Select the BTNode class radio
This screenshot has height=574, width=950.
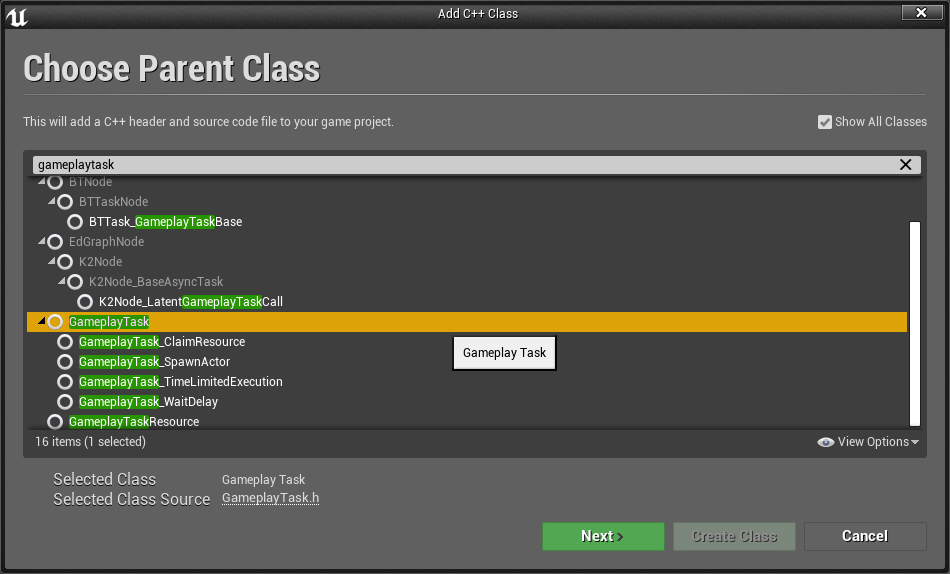coord(55,182)
